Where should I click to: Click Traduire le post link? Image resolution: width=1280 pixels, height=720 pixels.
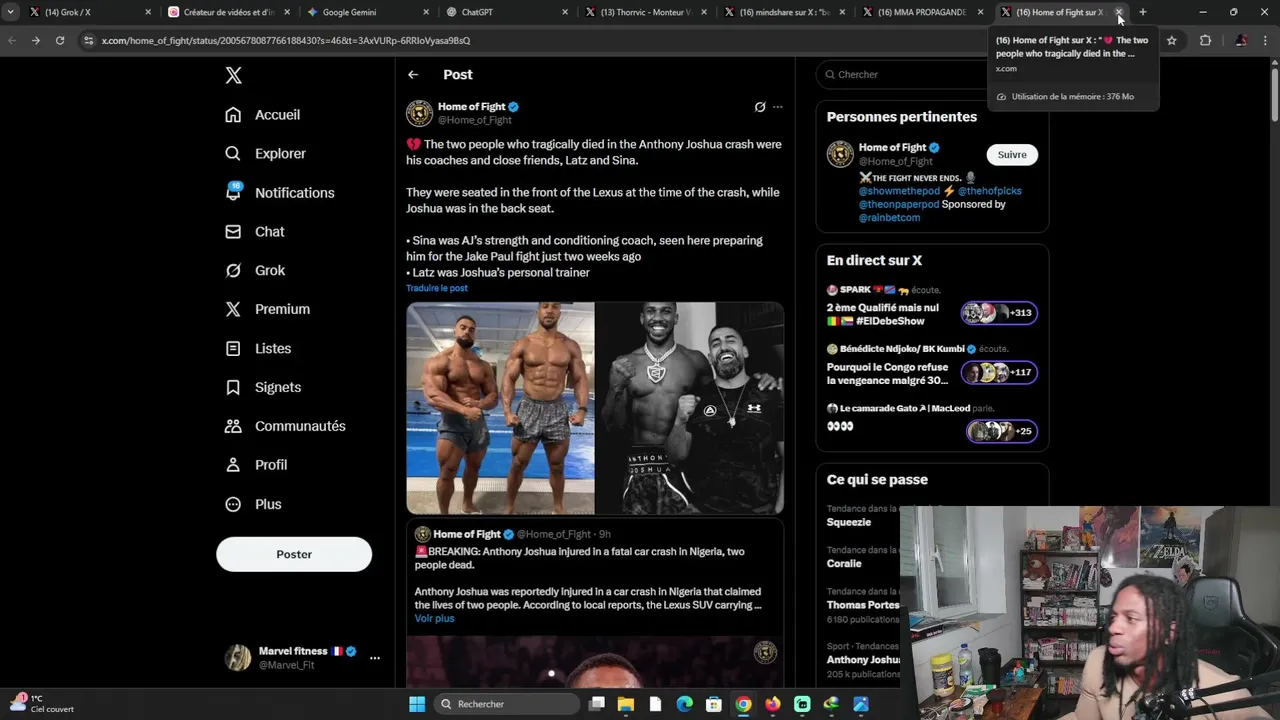pos(437,288)
